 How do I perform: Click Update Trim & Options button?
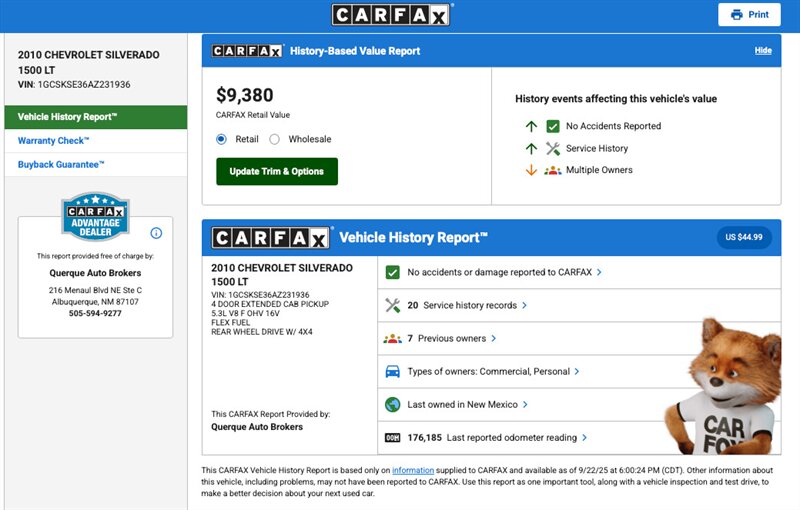tap(277, 171)
